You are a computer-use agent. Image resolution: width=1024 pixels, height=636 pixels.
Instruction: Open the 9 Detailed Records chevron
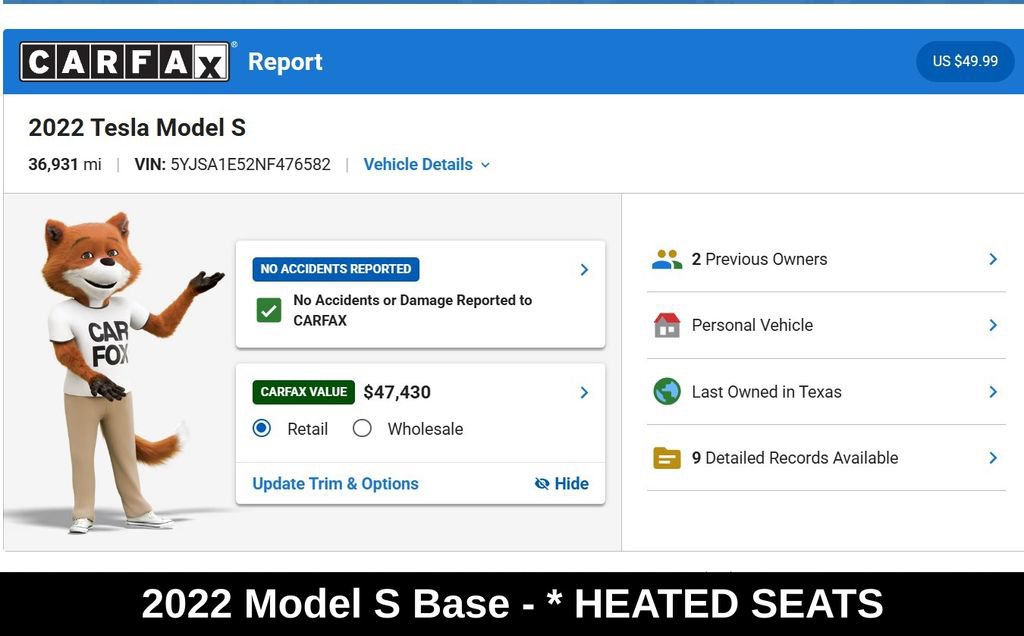point(993,458)
